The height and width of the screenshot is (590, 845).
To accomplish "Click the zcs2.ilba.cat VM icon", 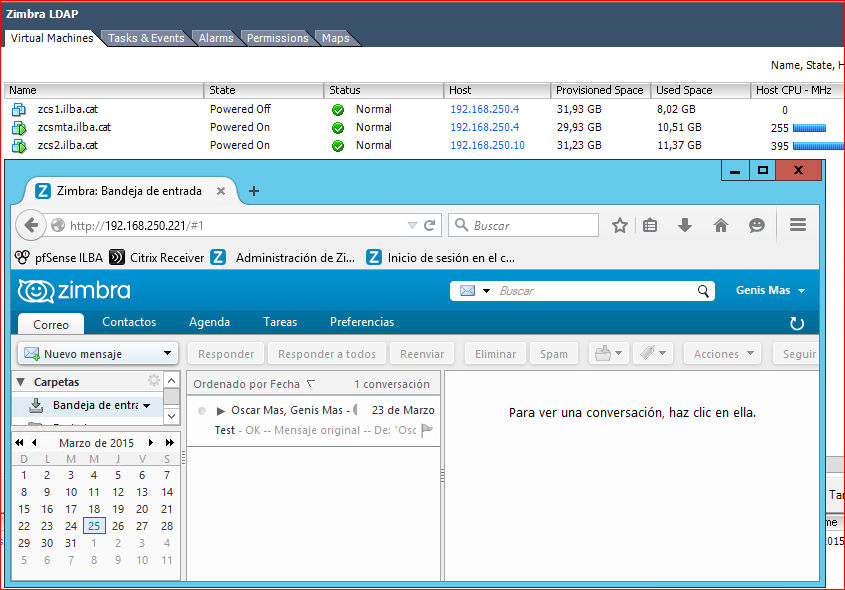I will pyautogui.click(x=19, y=145).
